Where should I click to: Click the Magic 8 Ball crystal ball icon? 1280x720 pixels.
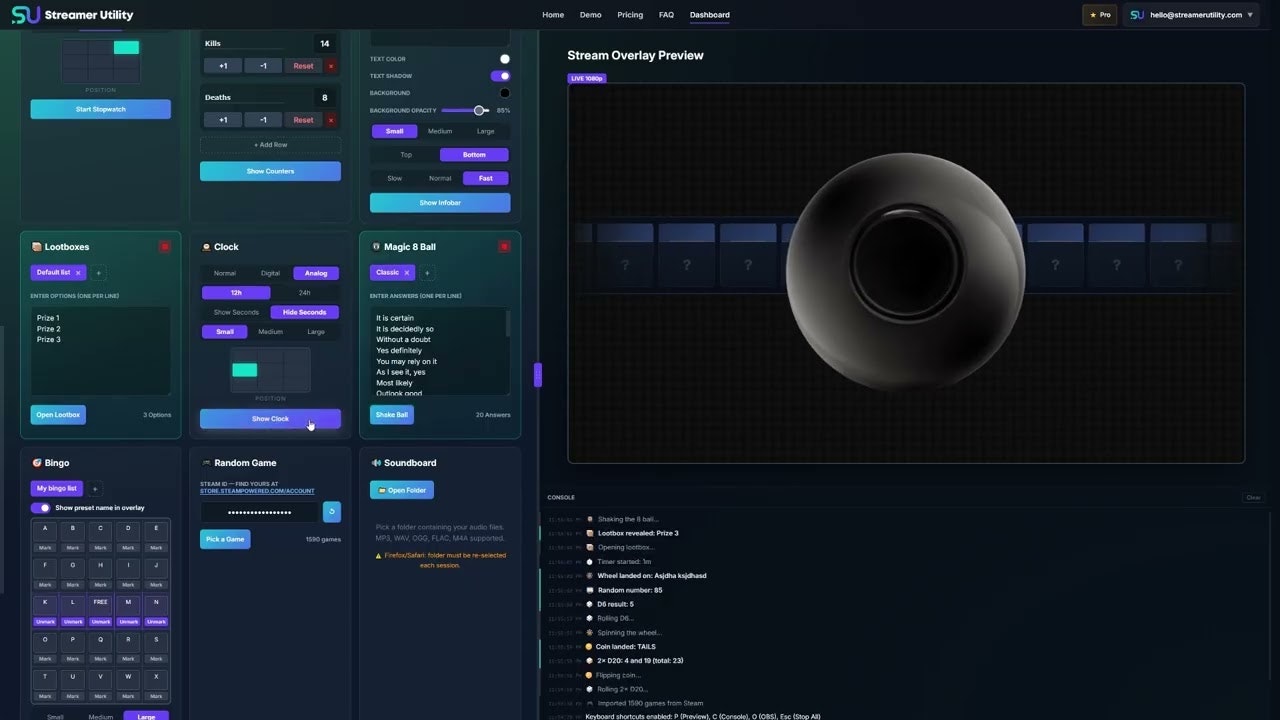point(378,247)
